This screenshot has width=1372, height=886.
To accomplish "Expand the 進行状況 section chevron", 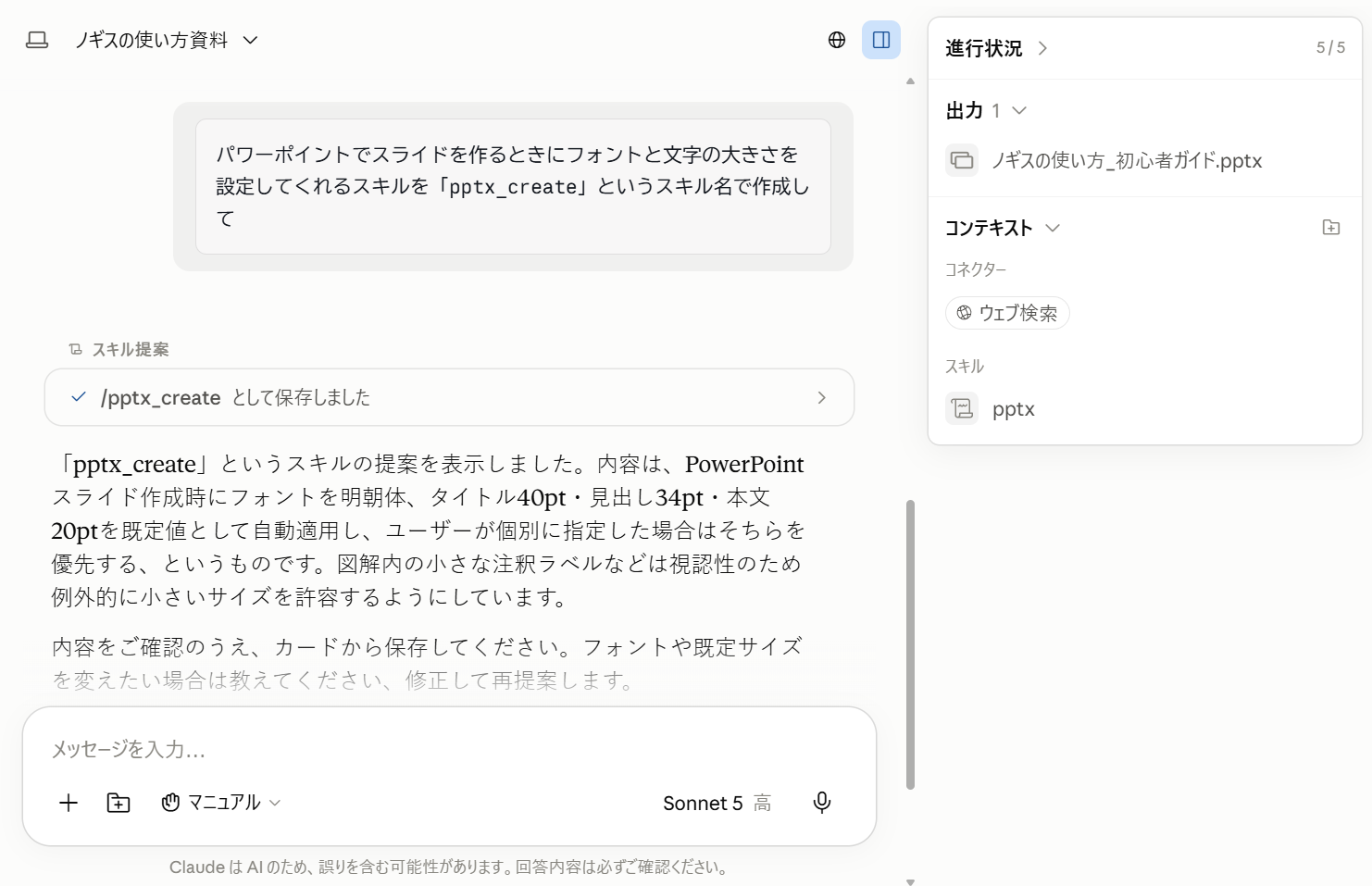I will point(1042,48).
